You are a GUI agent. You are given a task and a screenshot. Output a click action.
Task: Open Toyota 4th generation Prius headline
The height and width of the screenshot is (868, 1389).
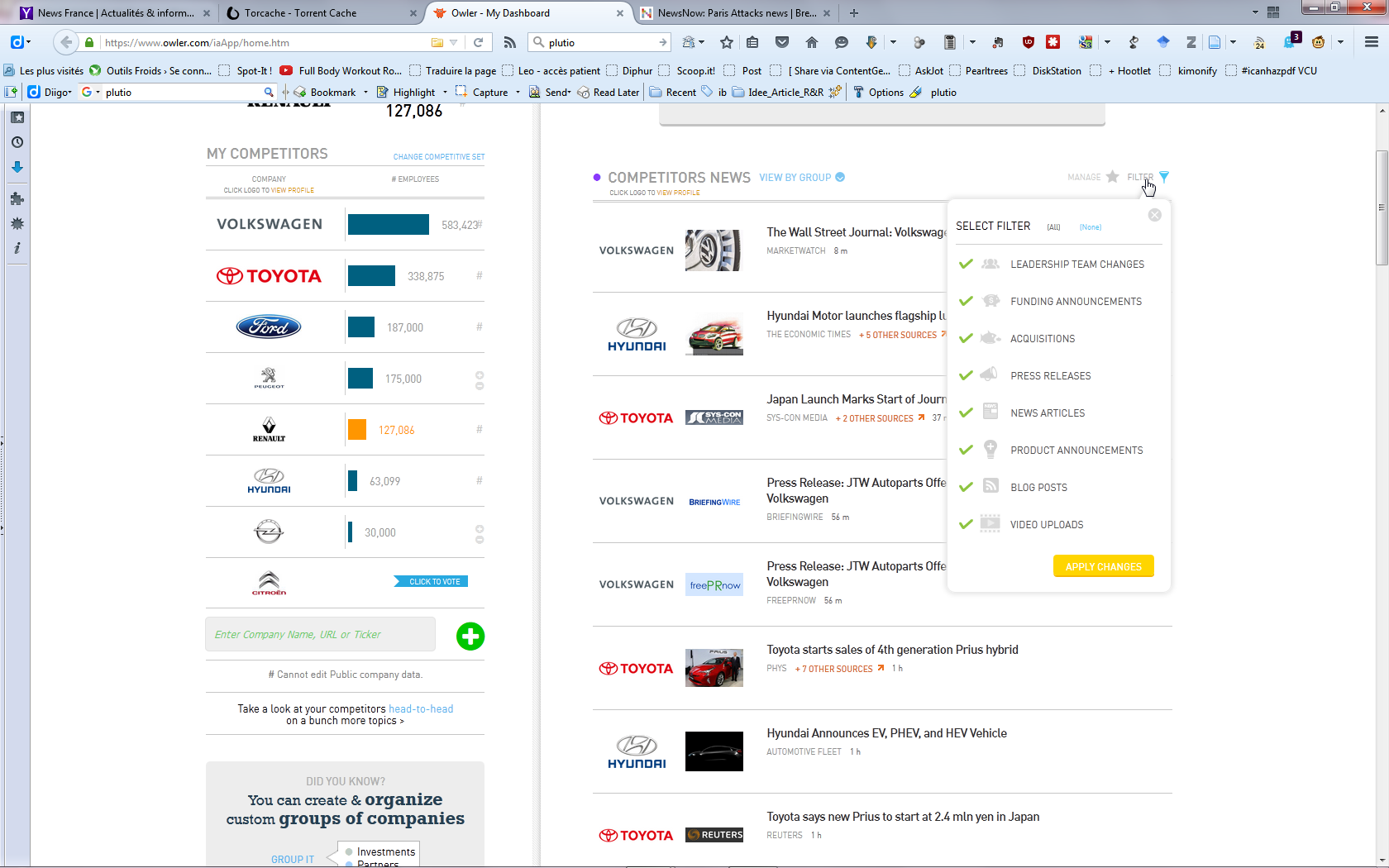point(892,650)
